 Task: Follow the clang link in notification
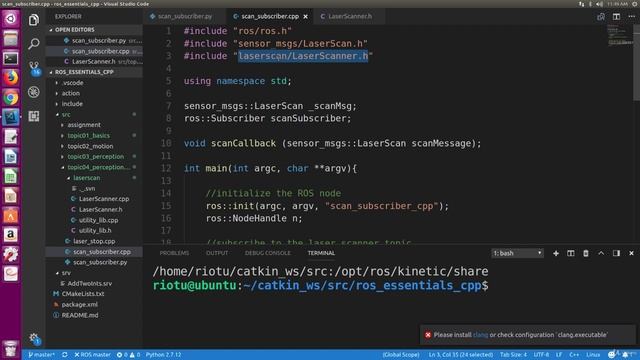point(480,335)
